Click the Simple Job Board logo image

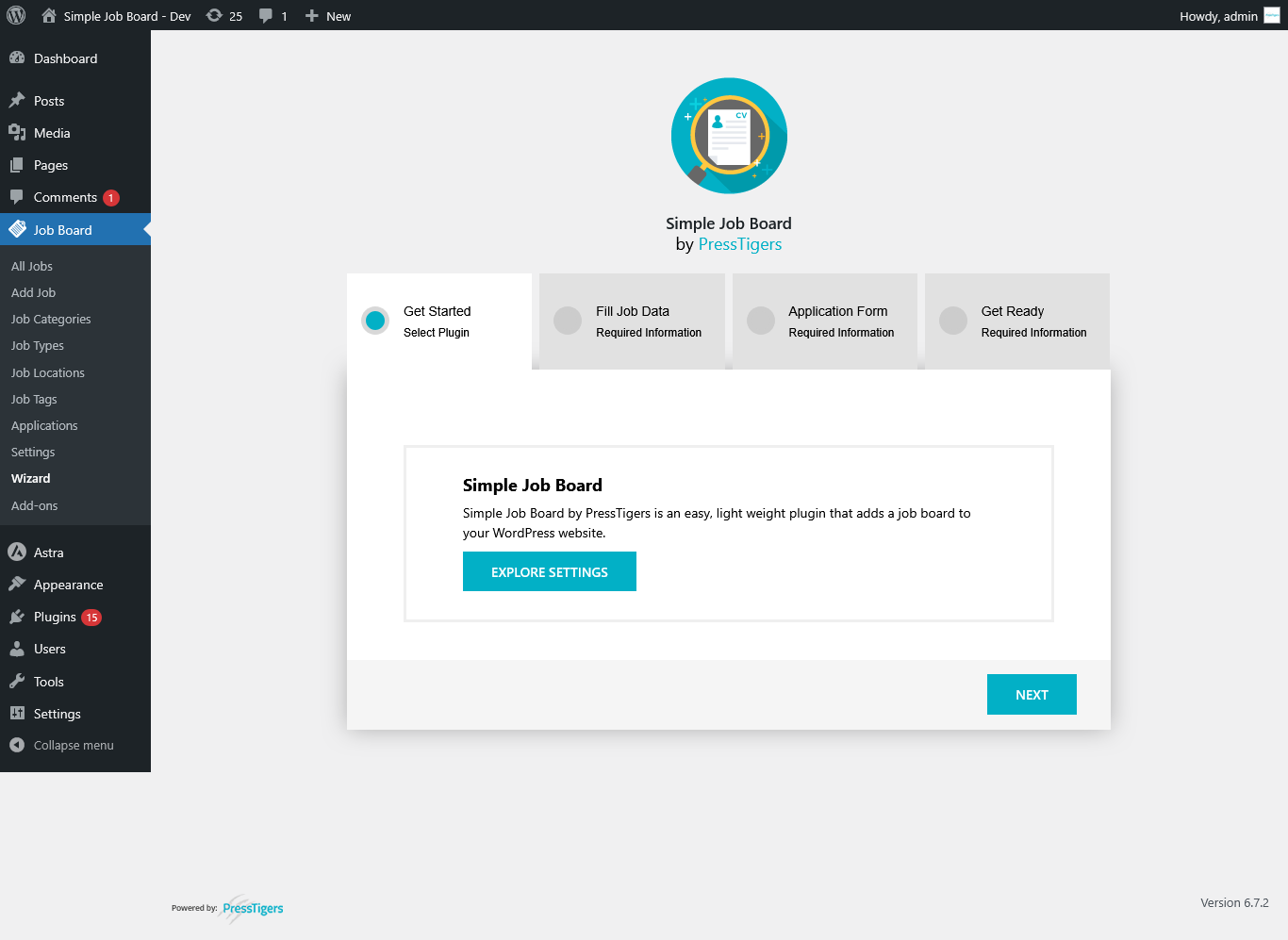[x=729, y=136]
